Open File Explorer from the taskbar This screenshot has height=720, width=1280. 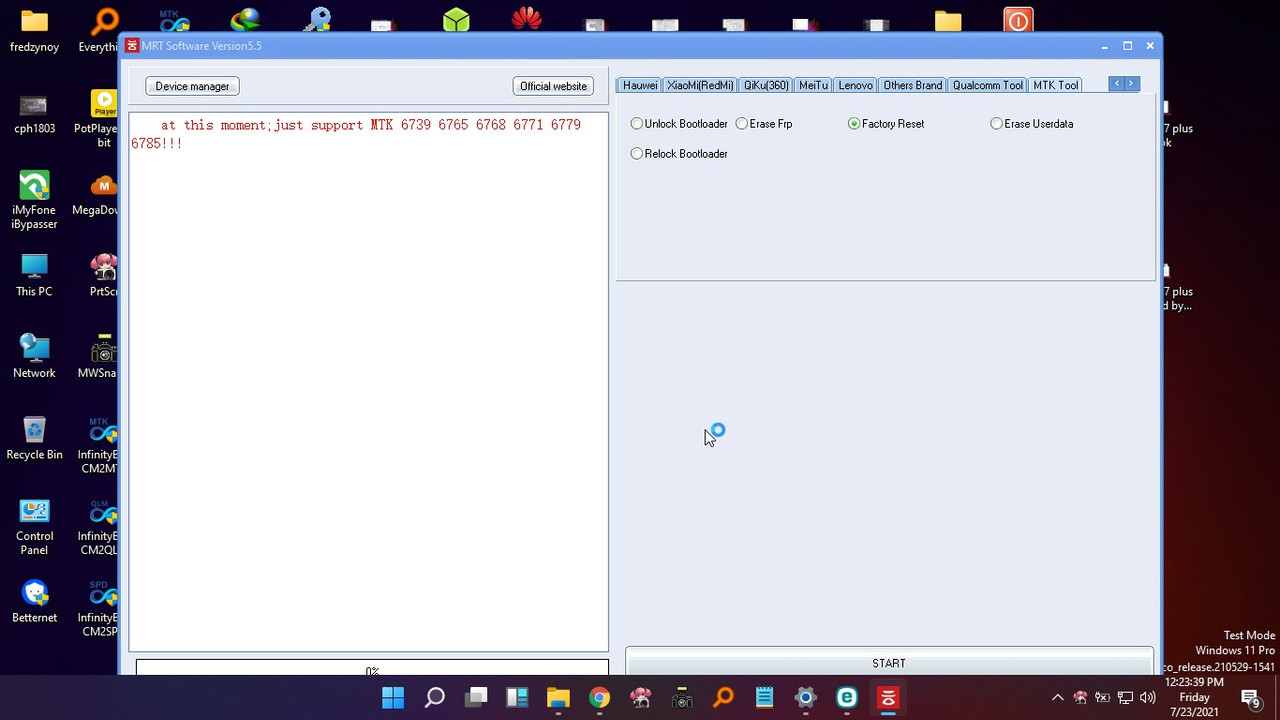pyautogui.click(x=558, y=697)
